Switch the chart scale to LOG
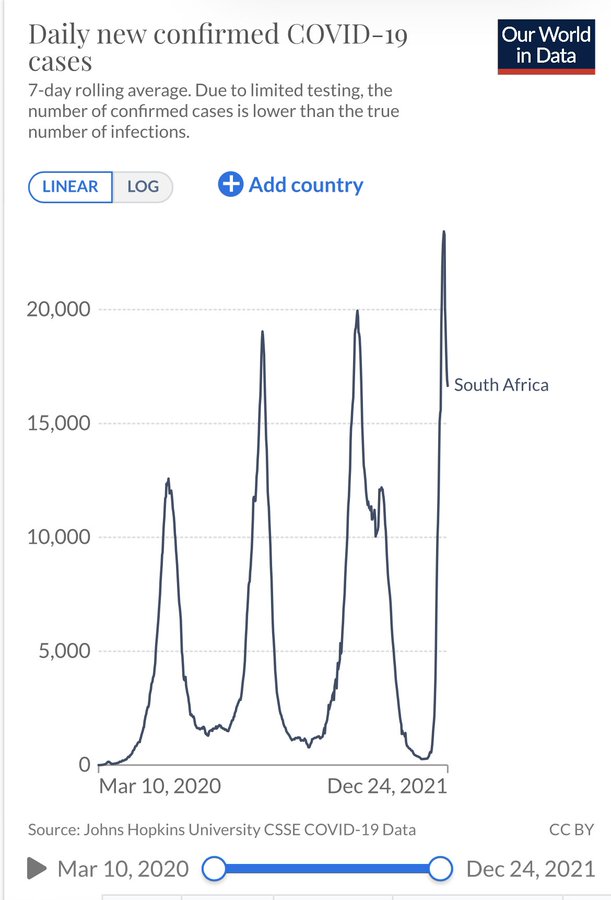This screenshot has height=900, width=611. point(143,187)
